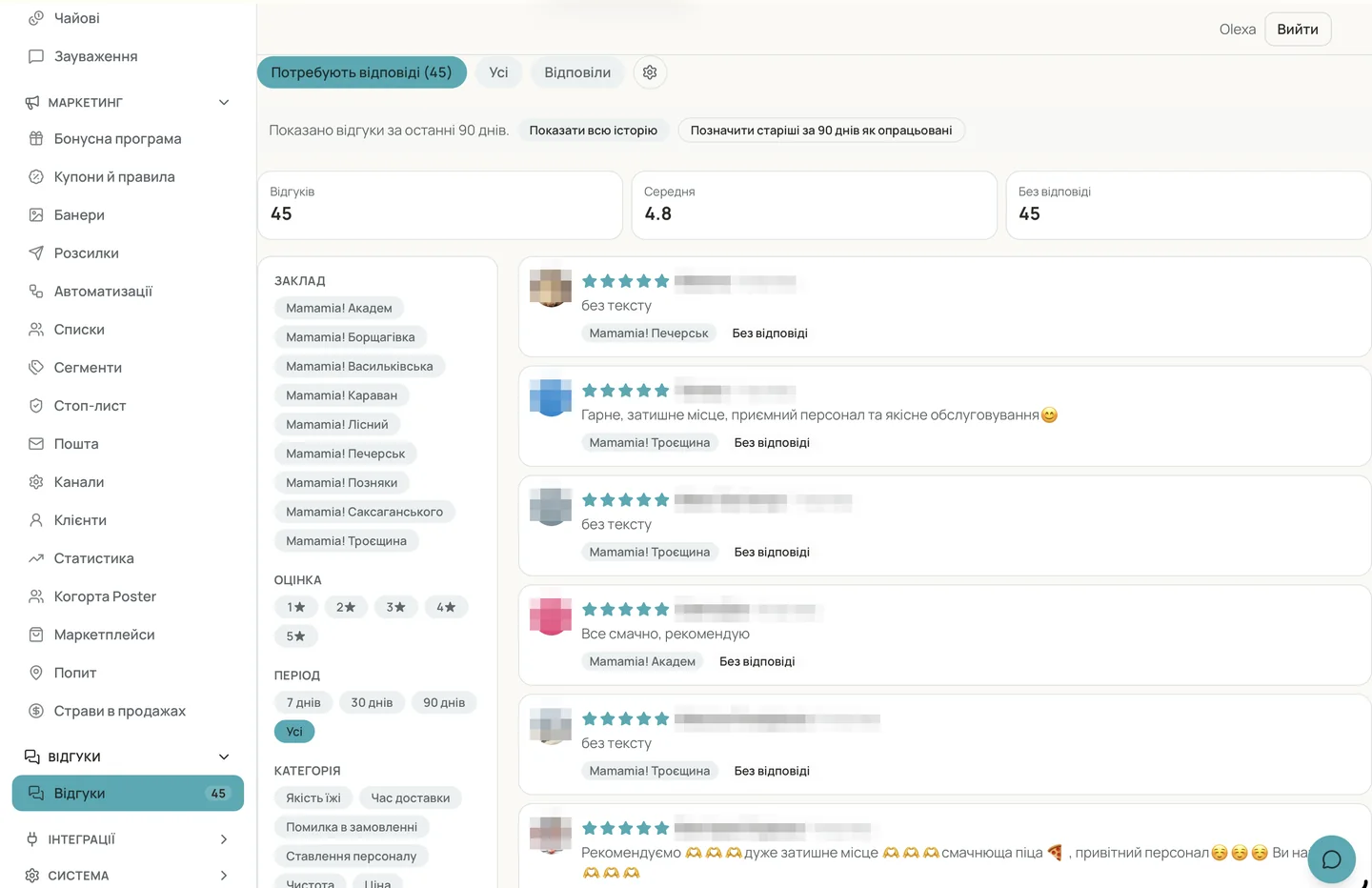Select the Усі period chip
Viewport: 1372px width, 888px height.
[x=294, y=731]
